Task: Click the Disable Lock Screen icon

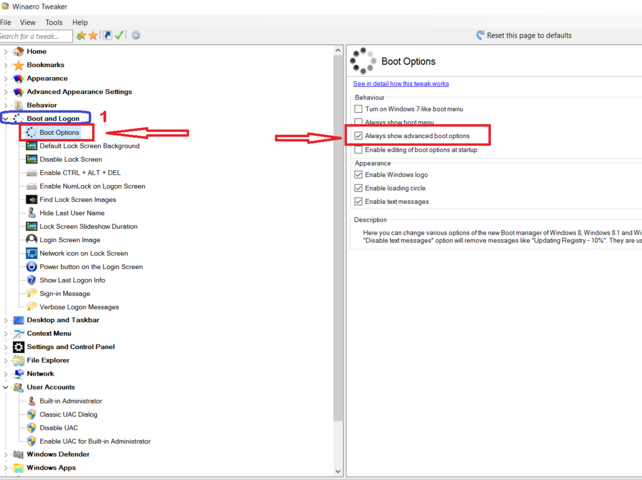Action: click(32, 159)
